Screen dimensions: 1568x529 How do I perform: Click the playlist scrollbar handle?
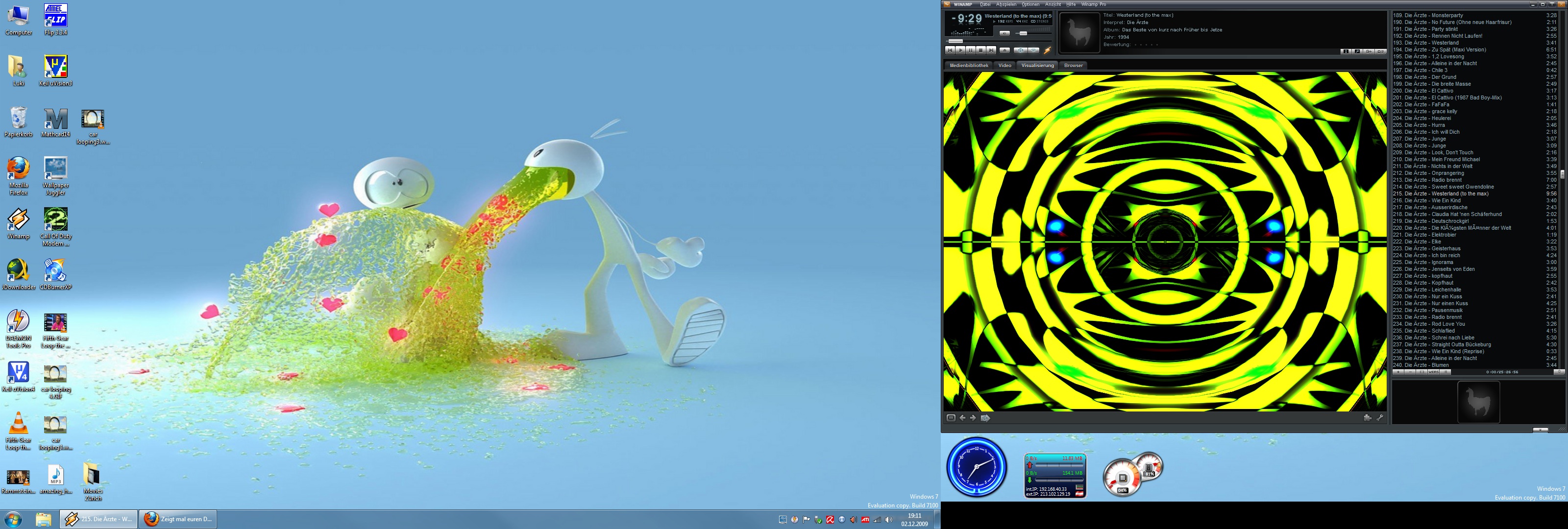[x=1562, y=174]
